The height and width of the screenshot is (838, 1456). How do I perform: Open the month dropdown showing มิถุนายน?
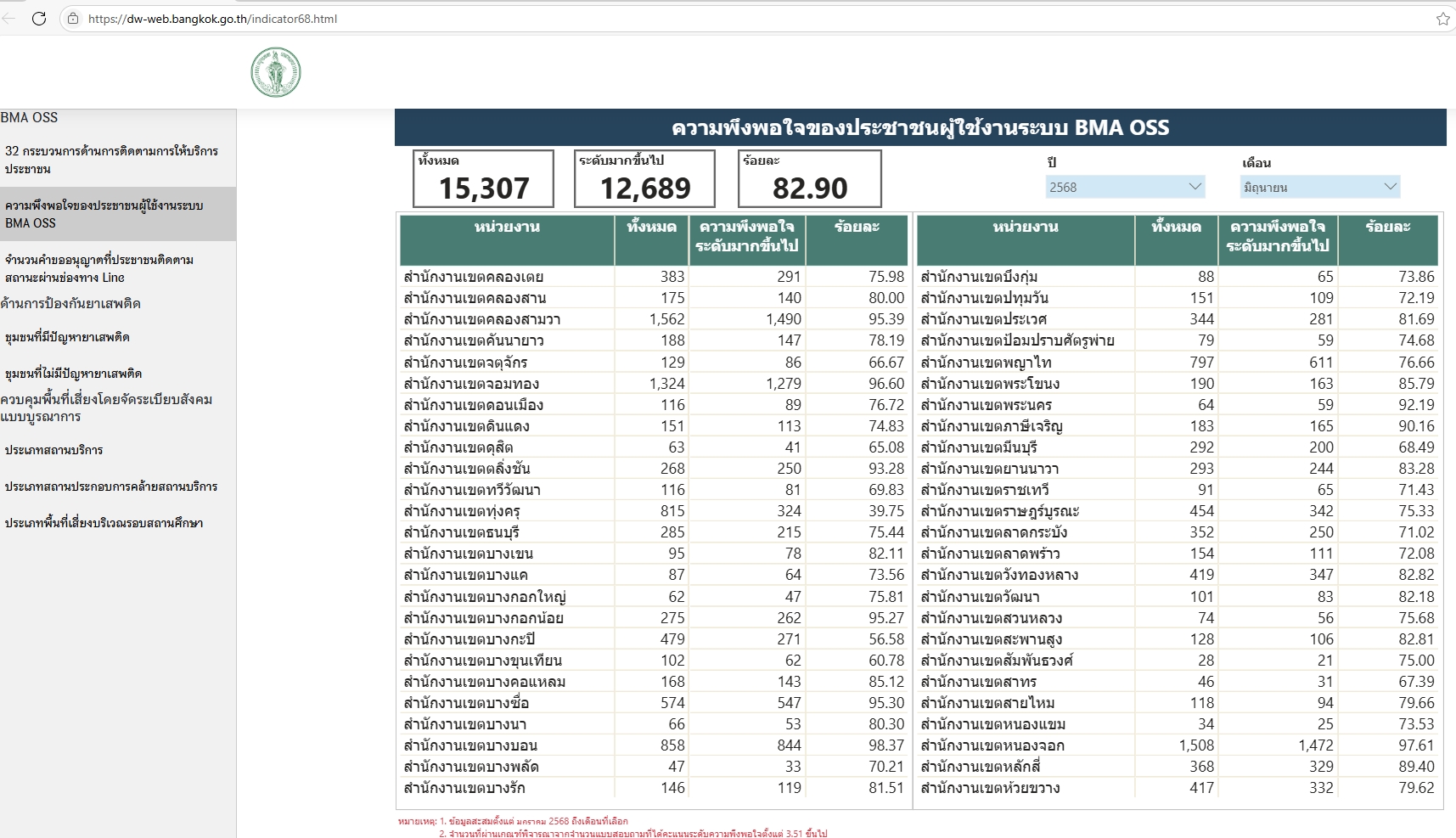[x=1320, y=187]
